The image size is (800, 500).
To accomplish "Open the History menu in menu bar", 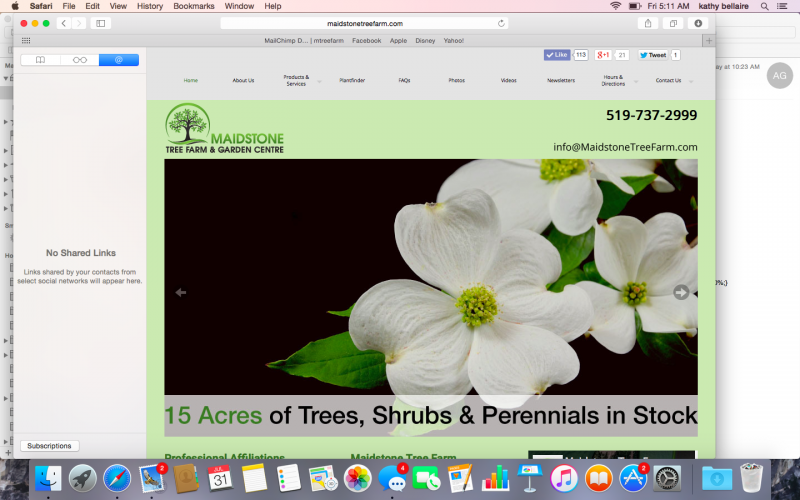I will [x=149, y=6].
